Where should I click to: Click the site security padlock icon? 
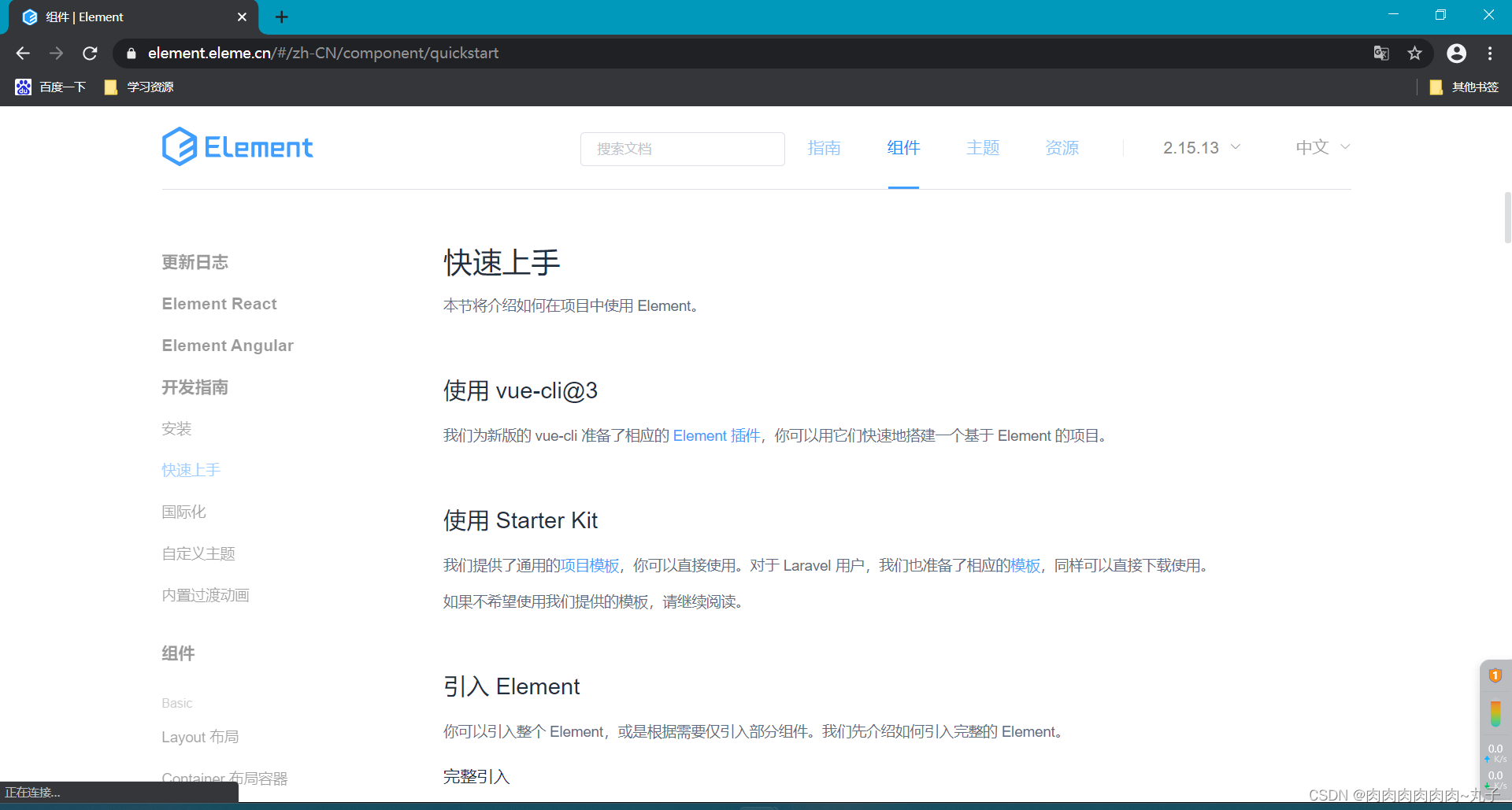click(x=131, y=53)
